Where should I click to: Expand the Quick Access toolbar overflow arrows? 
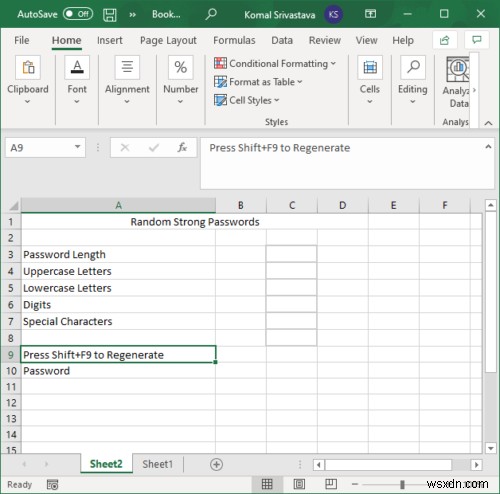(133, 15)
